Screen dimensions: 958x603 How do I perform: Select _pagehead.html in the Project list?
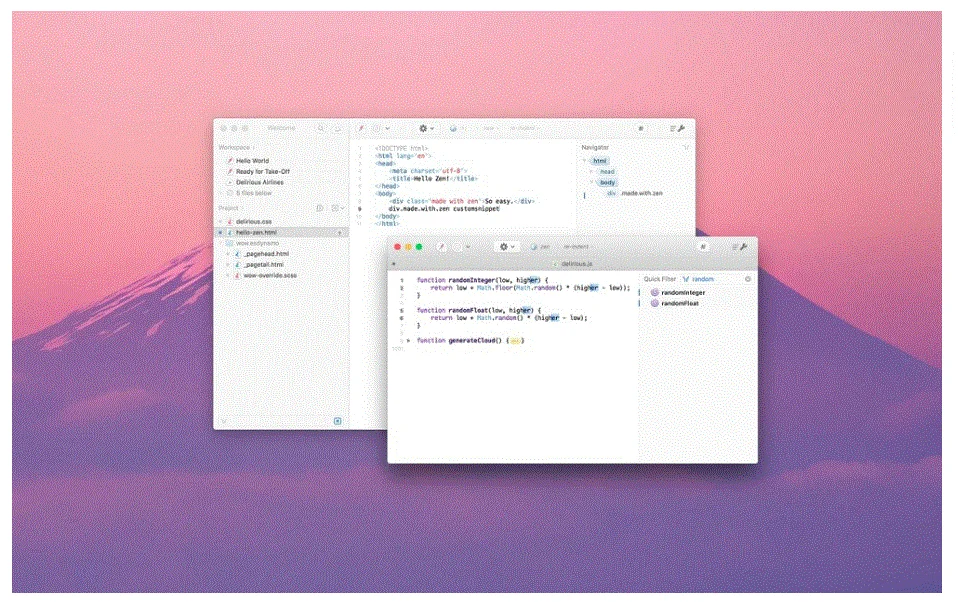[x=266, y=254]
